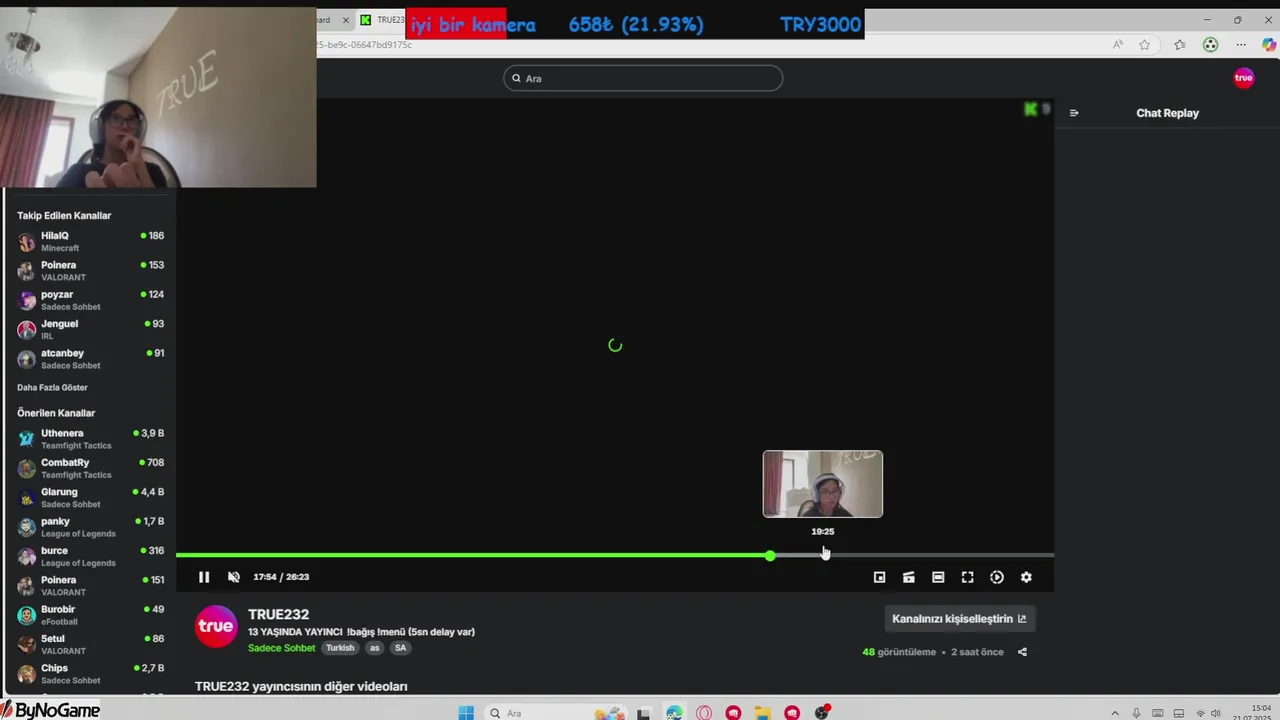Open File Explorer from taskbar
1280x720 pixels.
[x=763, y=713]
